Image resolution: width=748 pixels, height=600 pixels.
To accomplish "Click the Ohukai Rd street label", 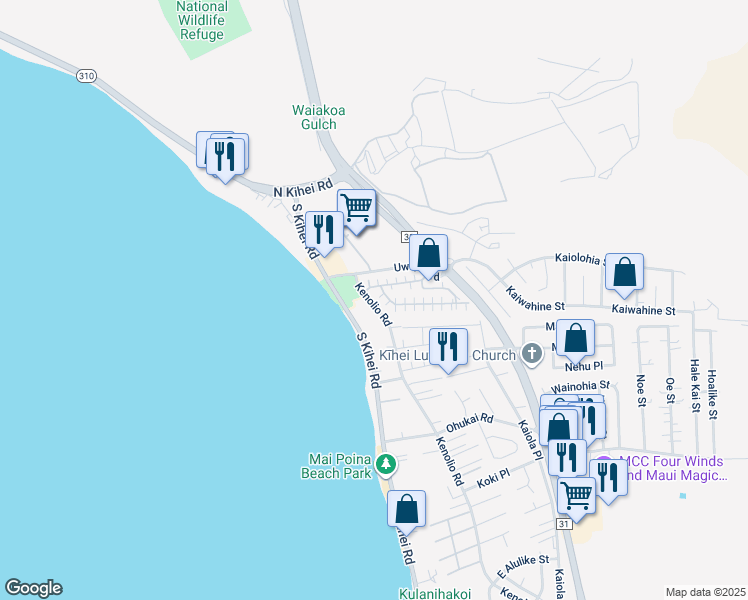I will (x=469, y=423).
